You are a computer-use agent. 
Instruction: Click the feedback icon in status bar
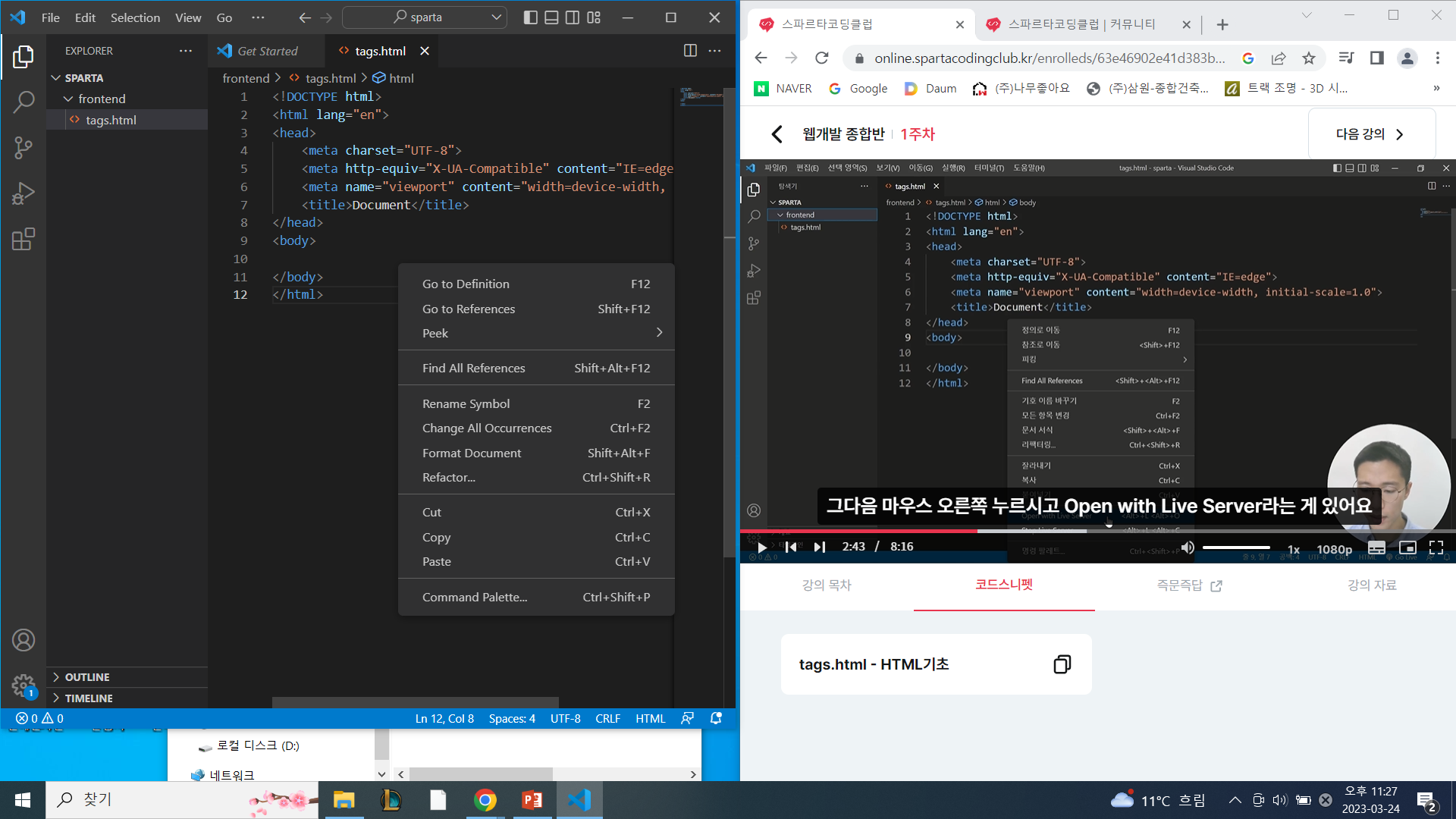tap(688, 718)
